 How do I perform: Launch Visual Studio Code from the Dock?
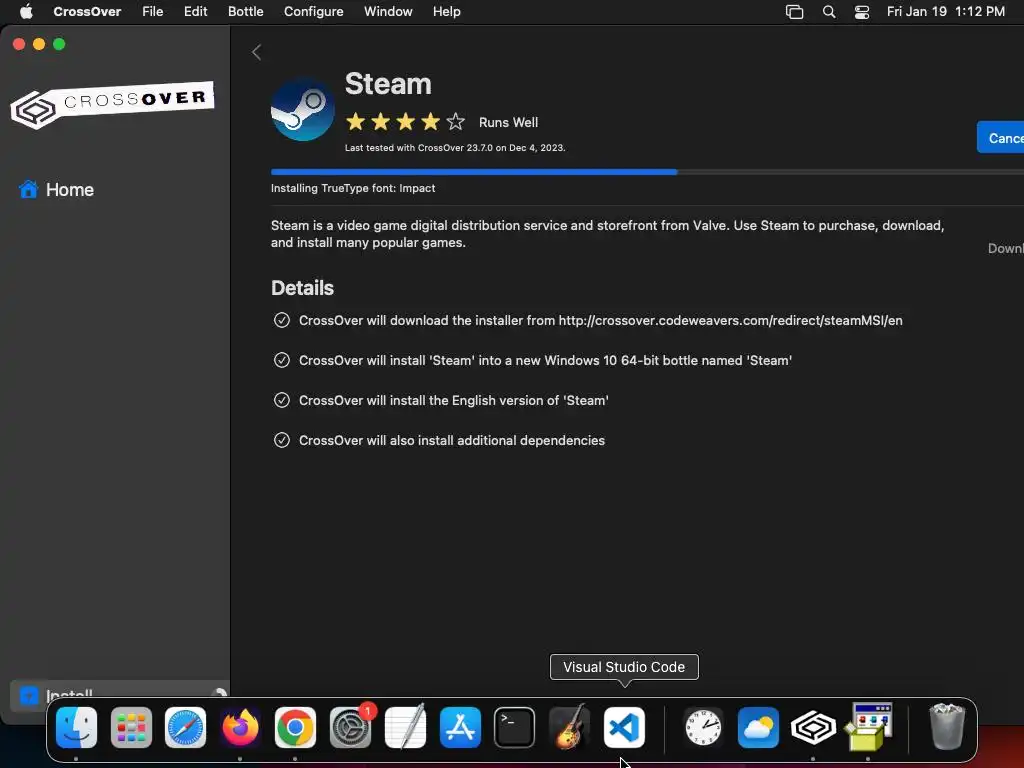pos(624,727)
